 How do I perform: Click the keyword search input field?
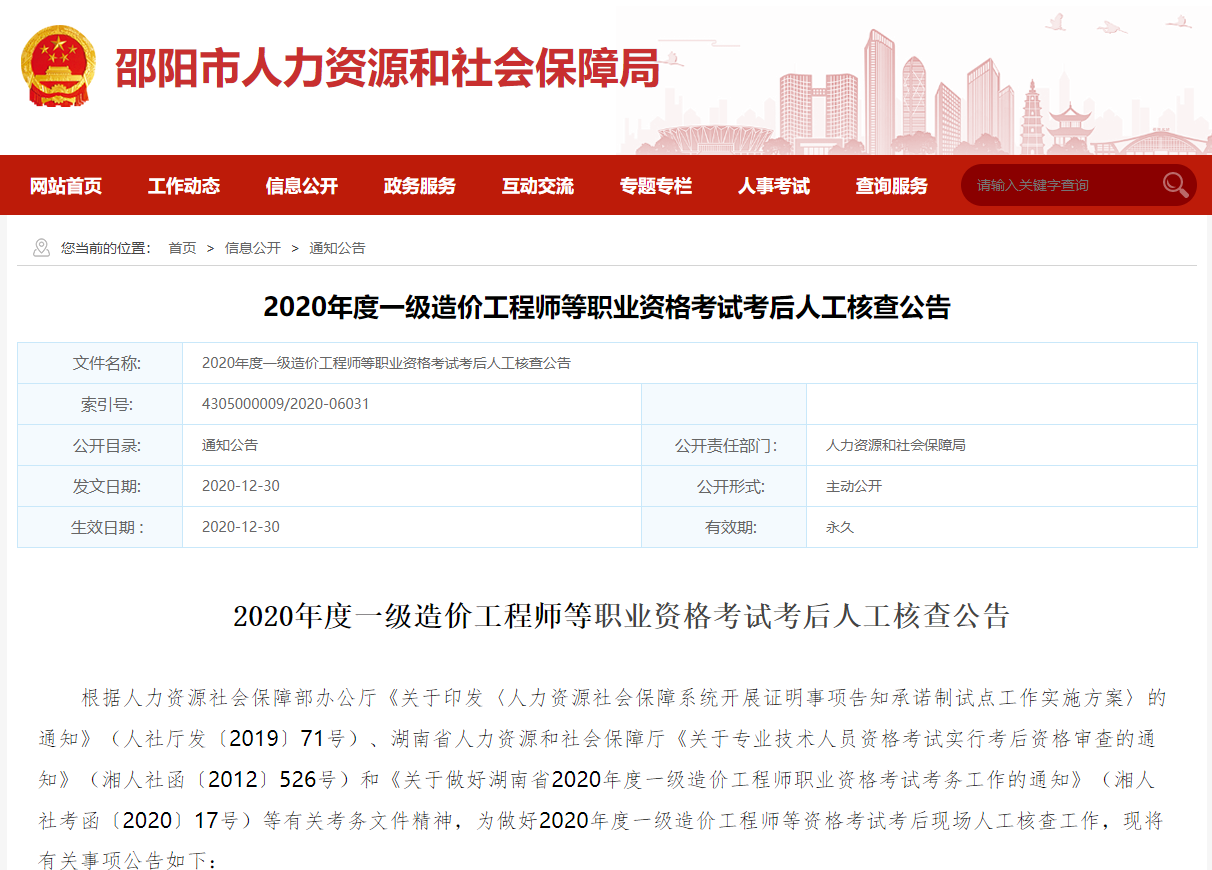1060,185
